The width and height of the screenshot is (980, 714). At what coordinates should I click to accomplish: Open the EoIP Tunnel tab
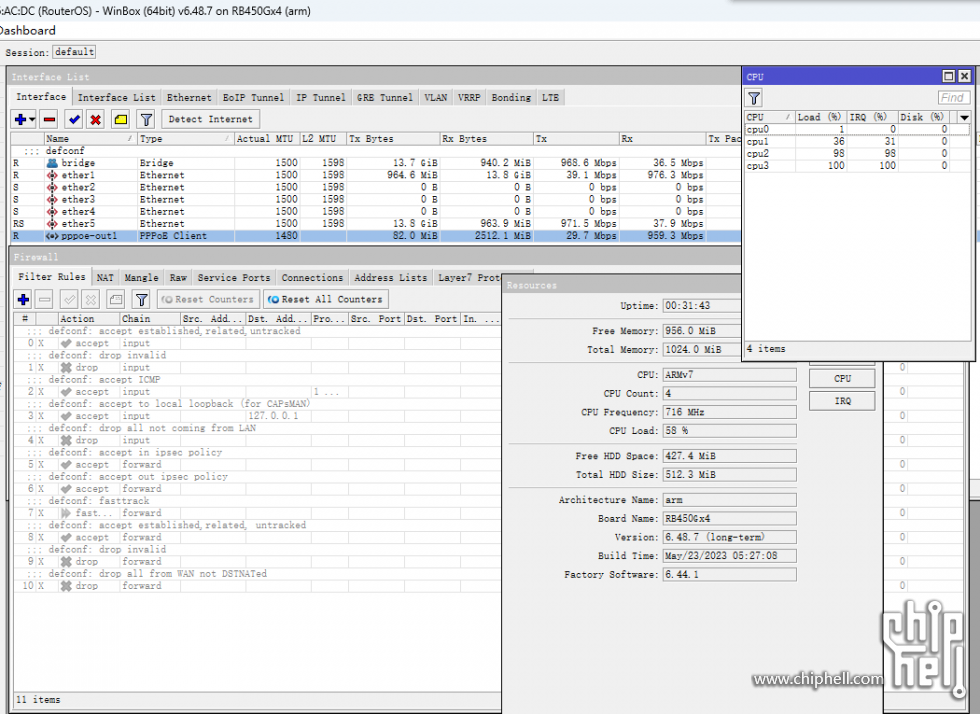click(253, 98)
